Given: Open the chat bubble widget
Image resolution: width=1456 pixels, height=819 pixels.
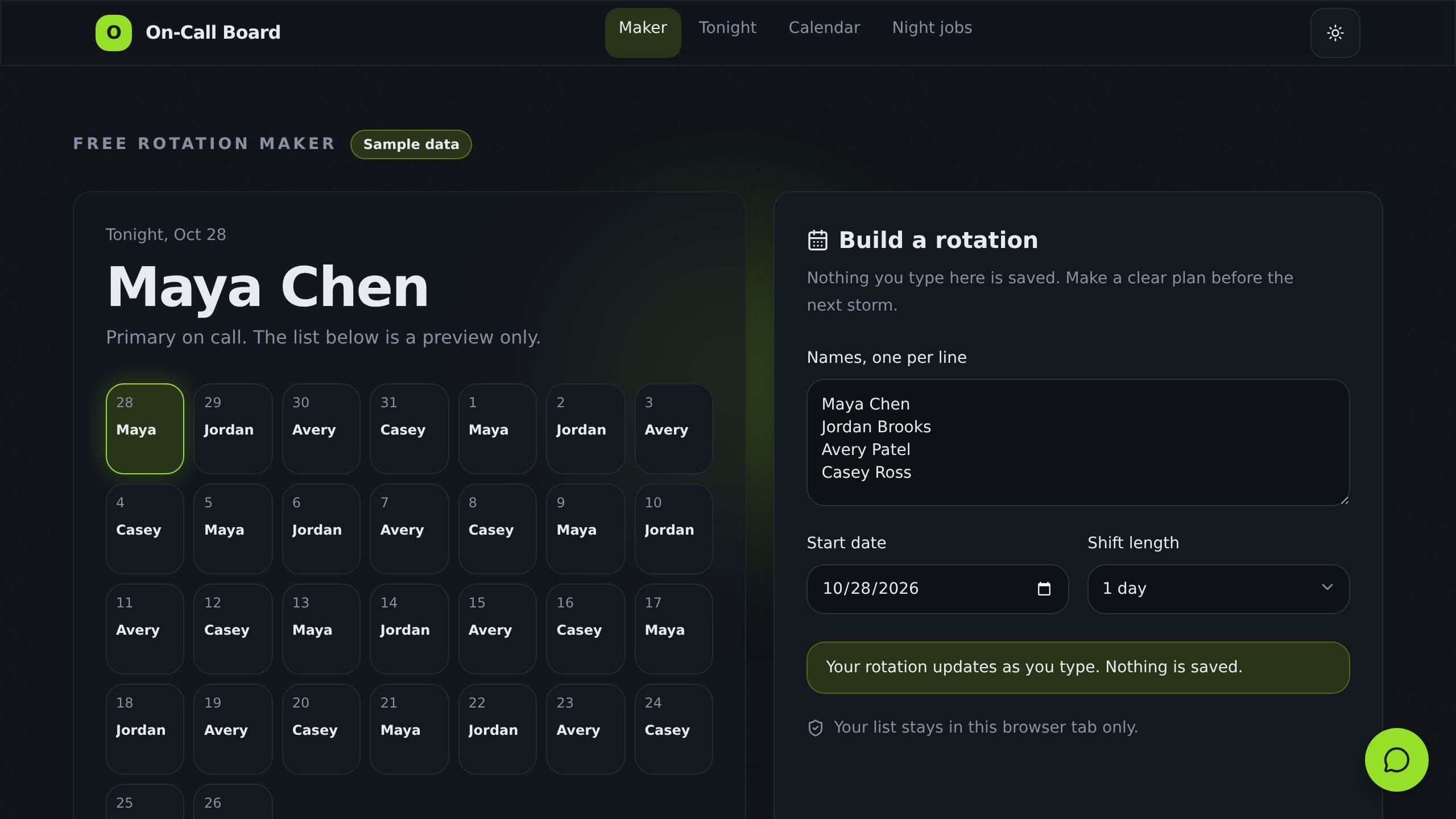Looking at the screenshot, I should [x=1396, y=760].
